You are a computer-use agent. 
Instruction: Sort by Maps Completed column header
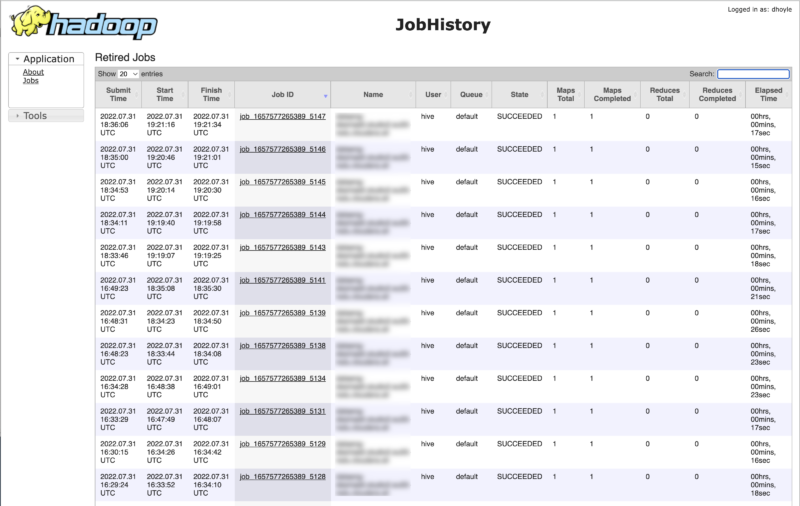(x=612, y=94)
